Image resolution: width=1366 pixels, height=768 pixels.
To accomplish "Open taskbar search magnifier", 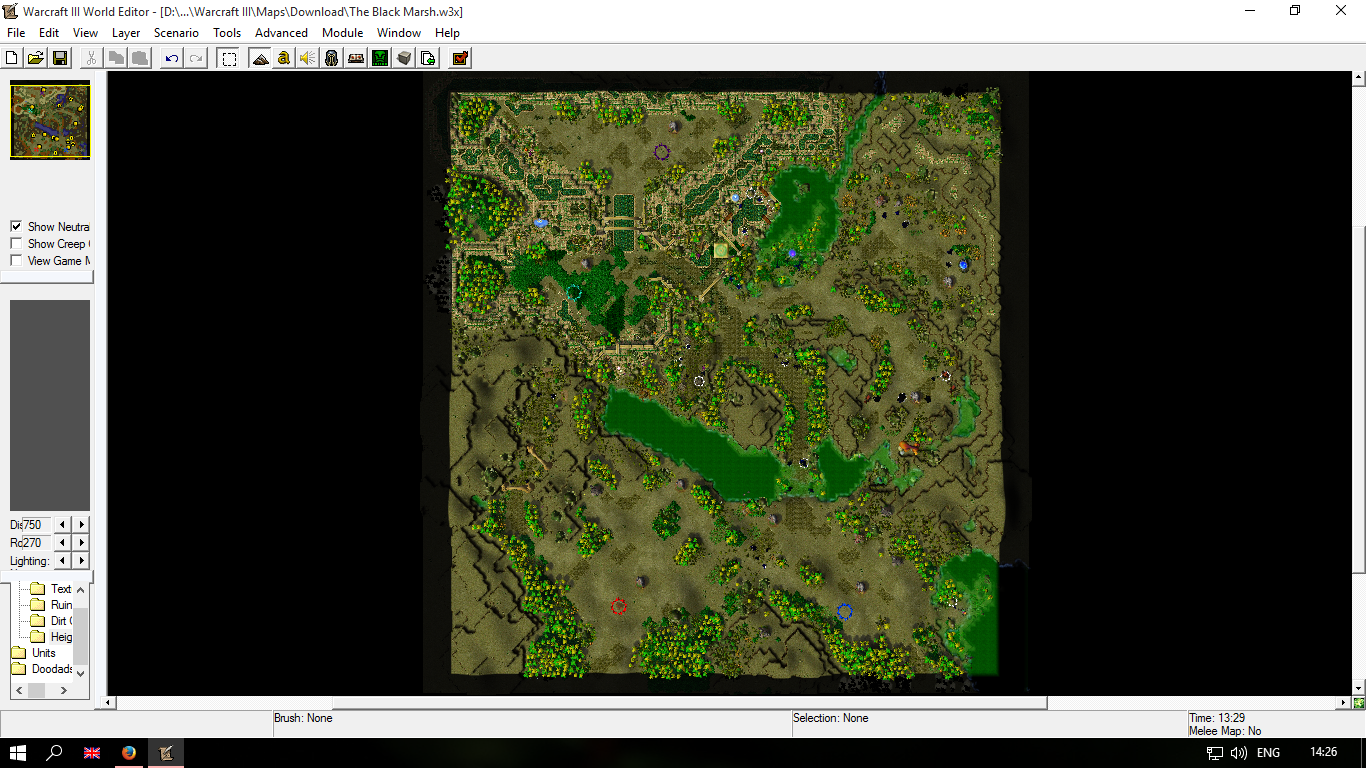I will point(55,753).
